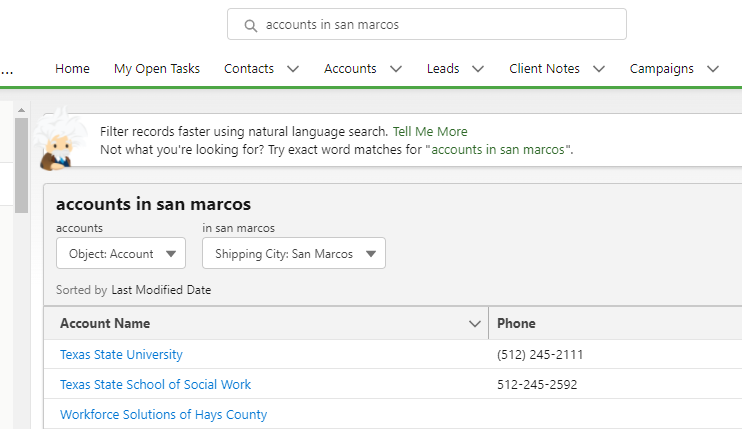742x429 pixels.
Task: Click the Tell Me More link
Action: click(x=430, y=131)
